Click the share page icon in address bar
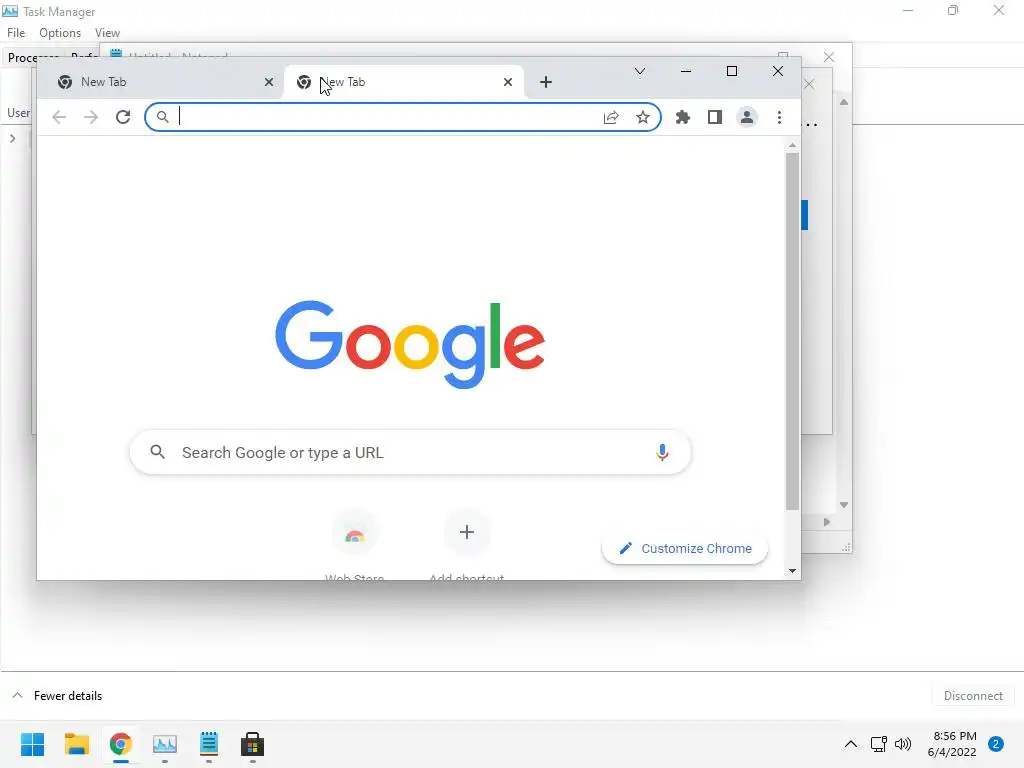The image size is (1024, 768). click(x=611, y=118)
